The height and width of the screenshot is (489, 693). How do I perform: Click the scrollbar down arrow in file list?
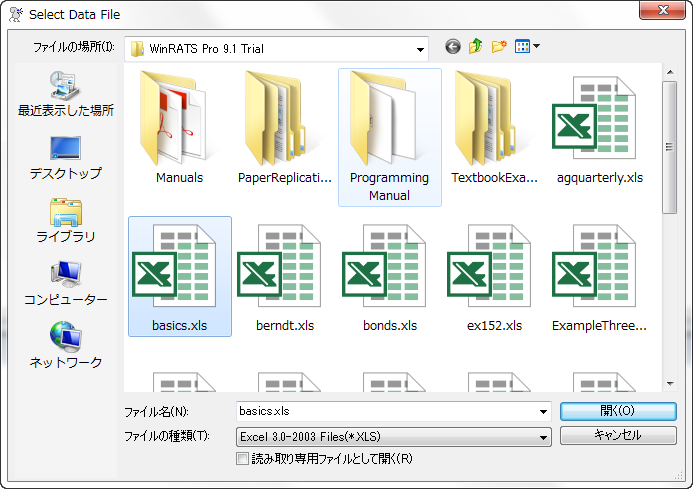670,383
